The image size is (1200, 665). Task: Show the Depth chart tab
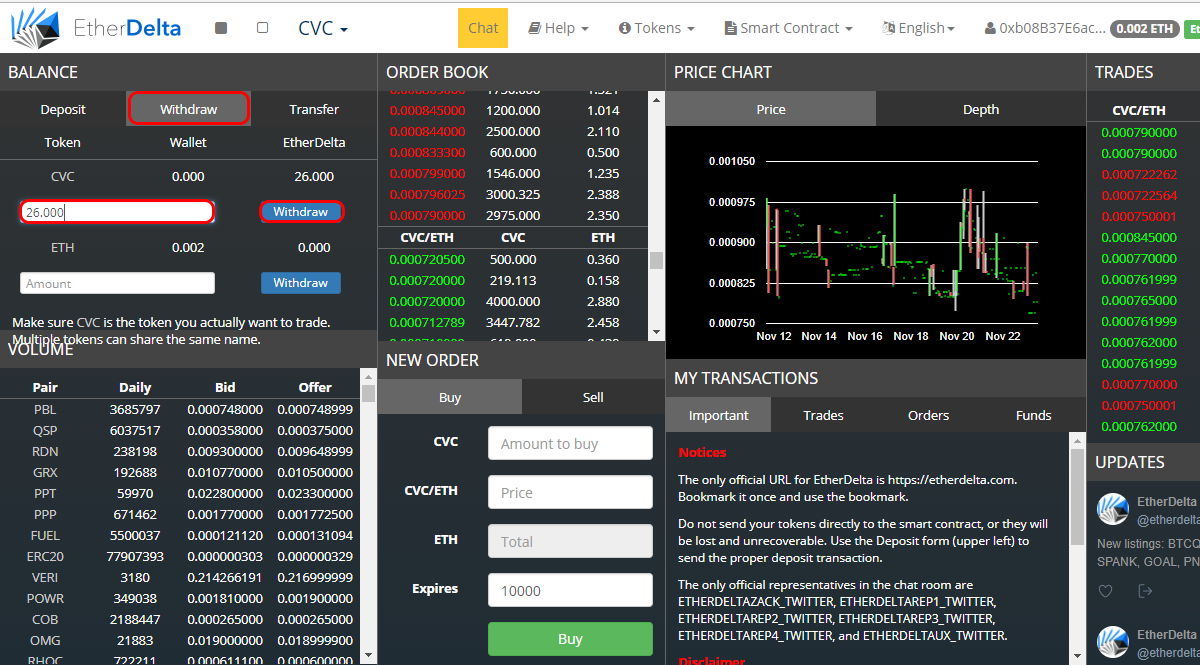tap(981, 109)
